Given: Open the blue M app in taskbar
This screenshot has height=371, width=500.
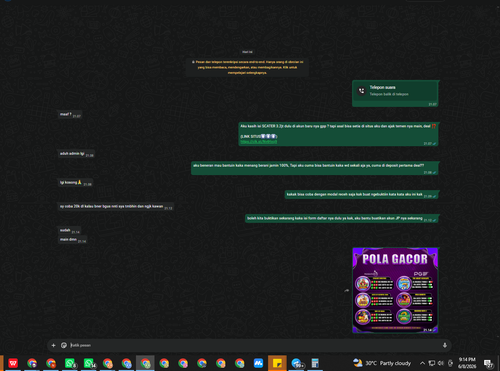Looking at the screenshot, I should tap(258, 363).
